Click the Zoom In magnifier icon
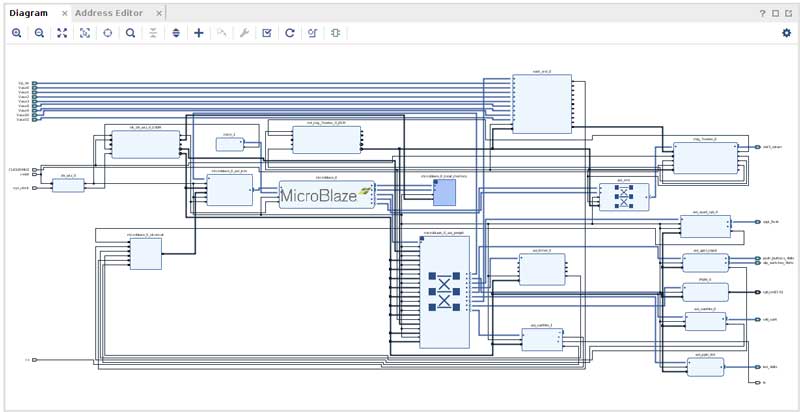Image resolution: width=800 pixels, height=412 pixels. (16, 33)
